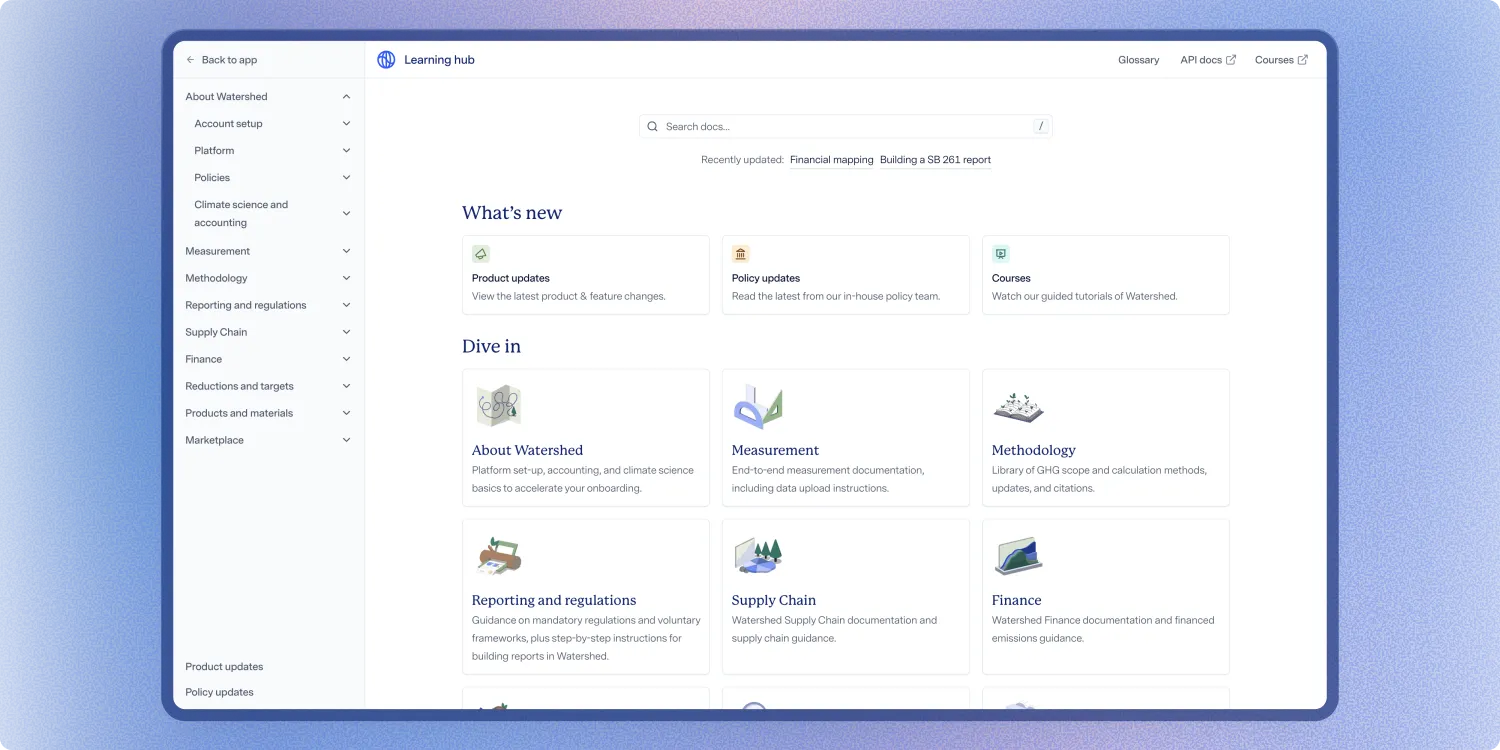
Task: Open the Glossary page
Action: pos(1138,60)
